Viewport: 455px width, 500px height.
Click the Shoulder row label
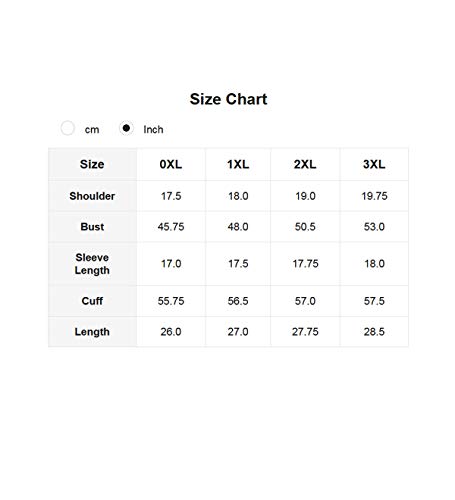(92, 196)
